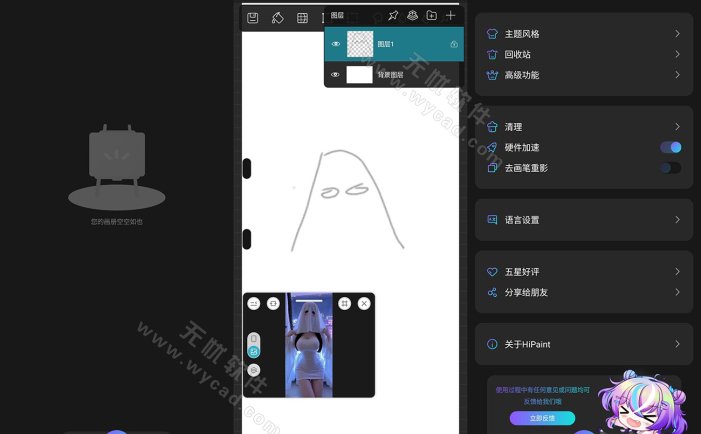This screenshot has height=434, width=701.
Task: Open the 回收站 settings entry
Action: [x=584, y=54]
